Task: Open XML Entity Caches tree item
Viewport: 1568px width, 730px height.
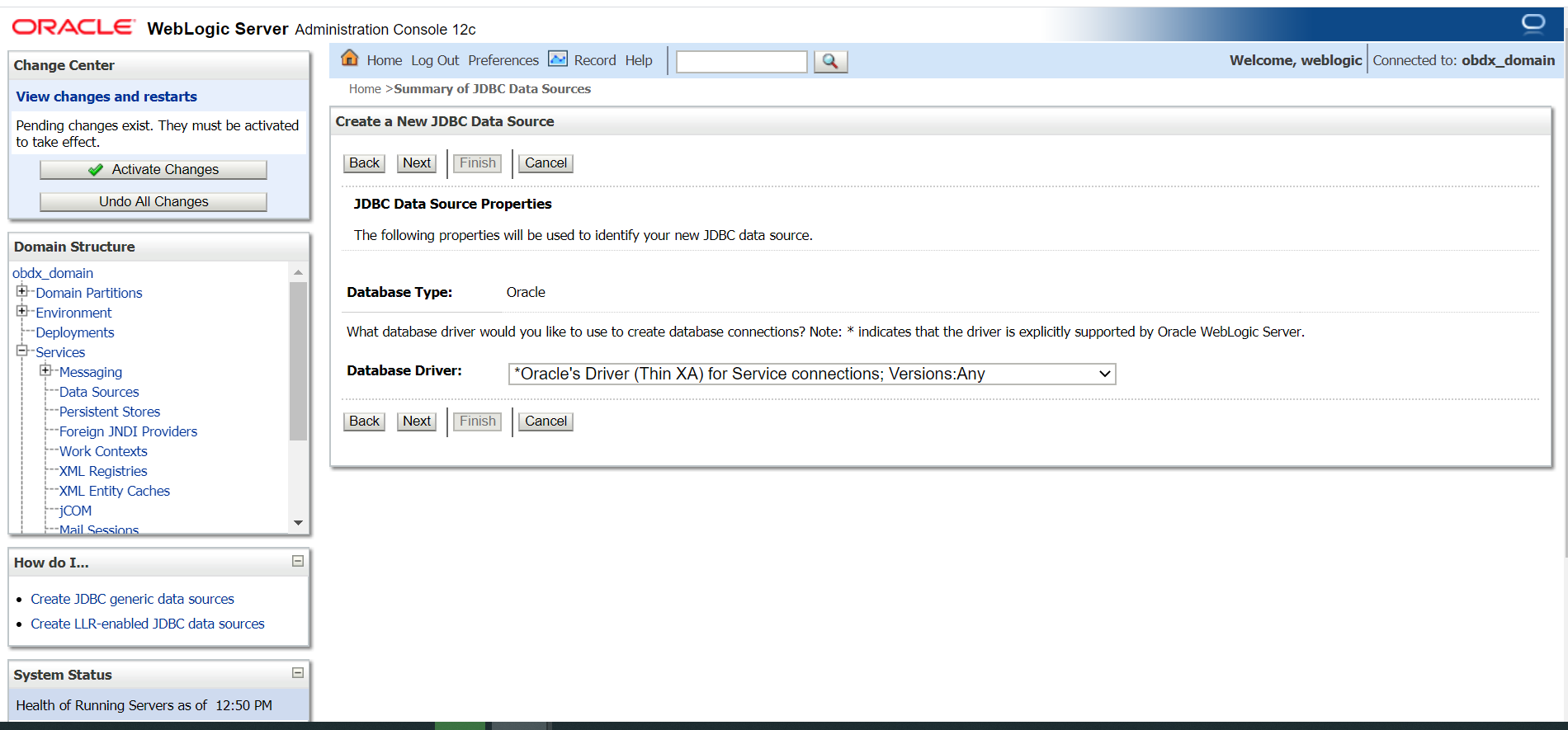Action: coord(115,491)
